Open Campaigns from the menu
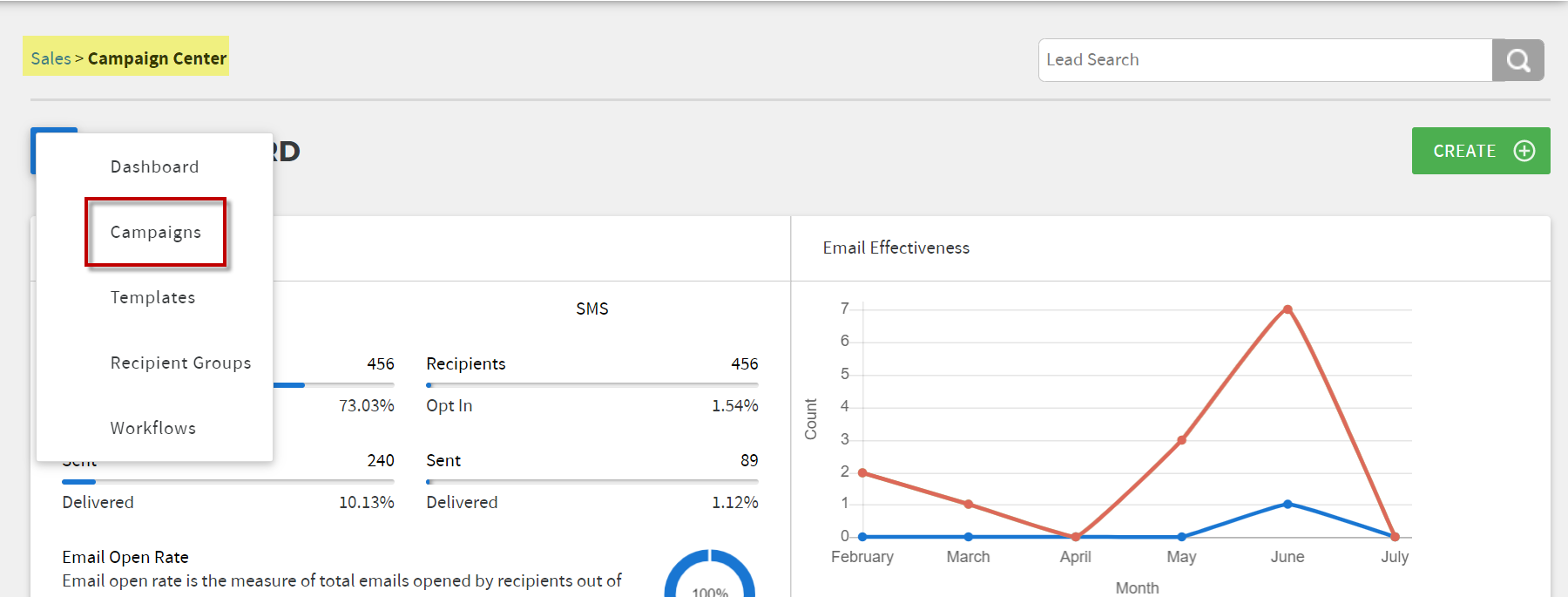 [x=155, y=232]
